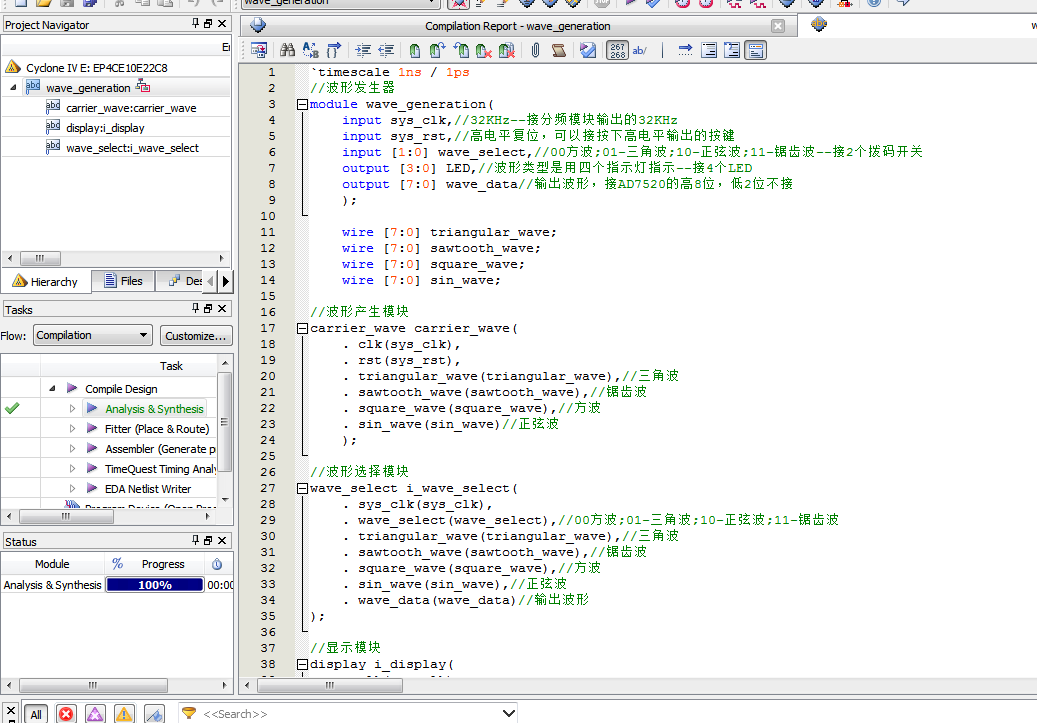Collapse the carrier_wave code block at line 17
Image resolution: width=1037 pixels, height=723 pixels.
tap(302, 328)
